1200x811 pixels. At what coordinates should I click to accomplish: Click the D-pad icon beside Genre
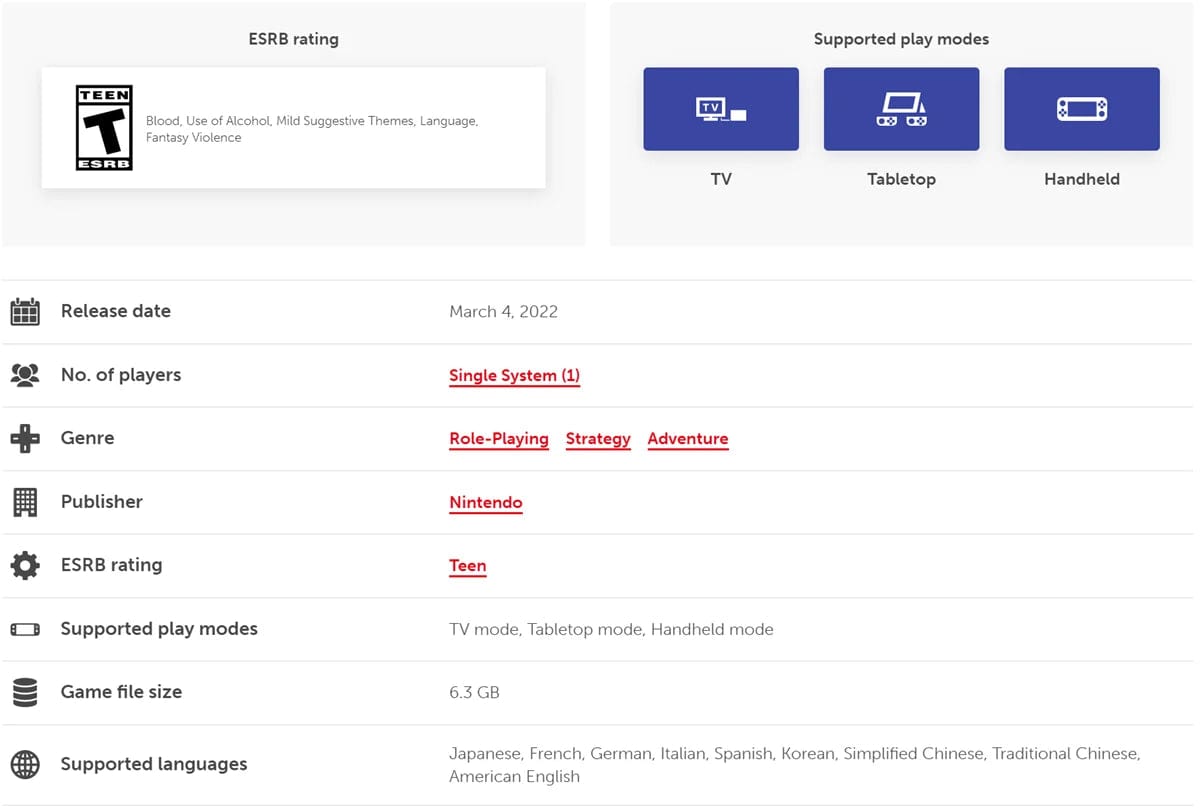25,438
